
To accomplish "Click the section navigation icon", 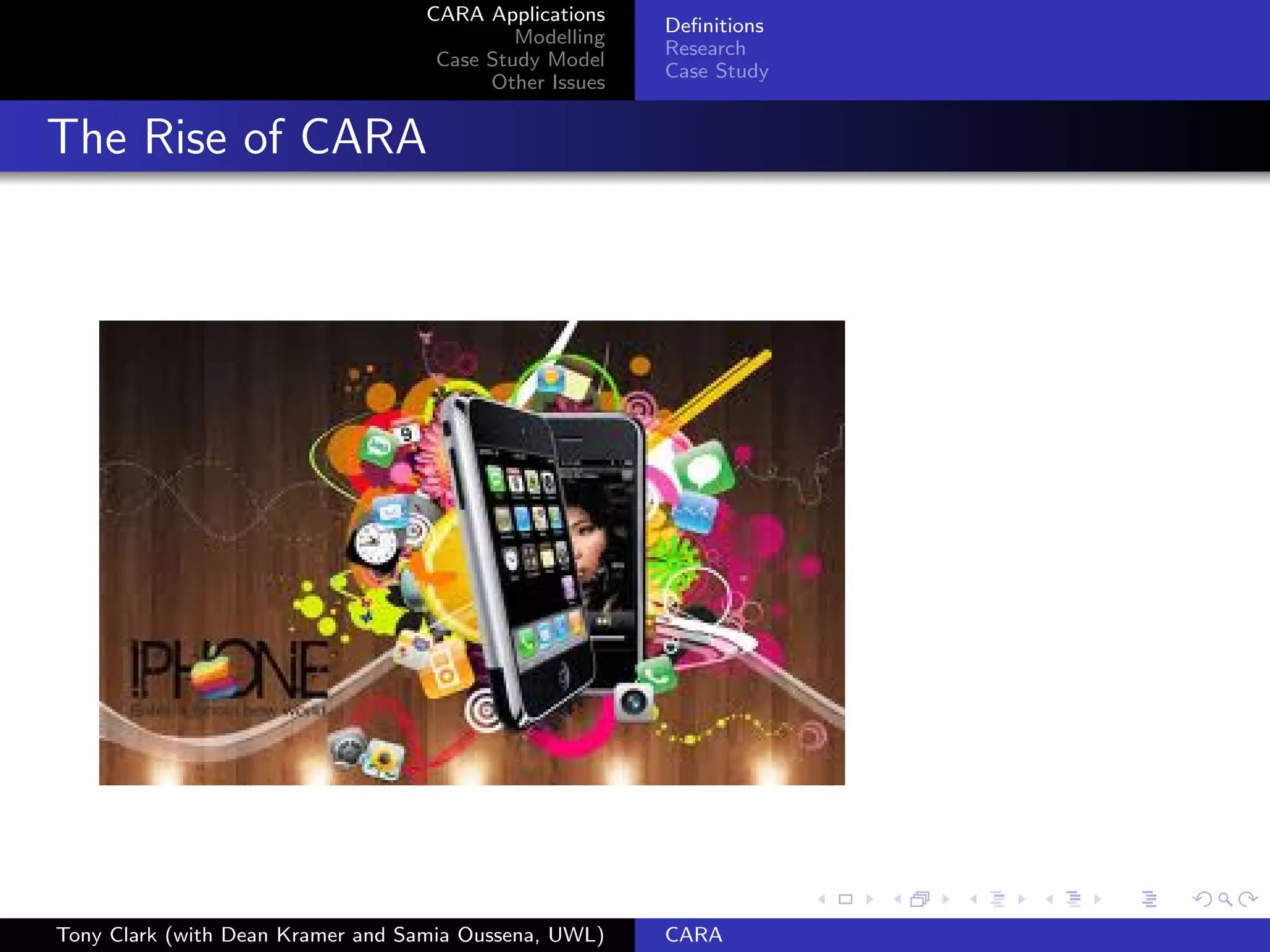I will (1074, 899).
